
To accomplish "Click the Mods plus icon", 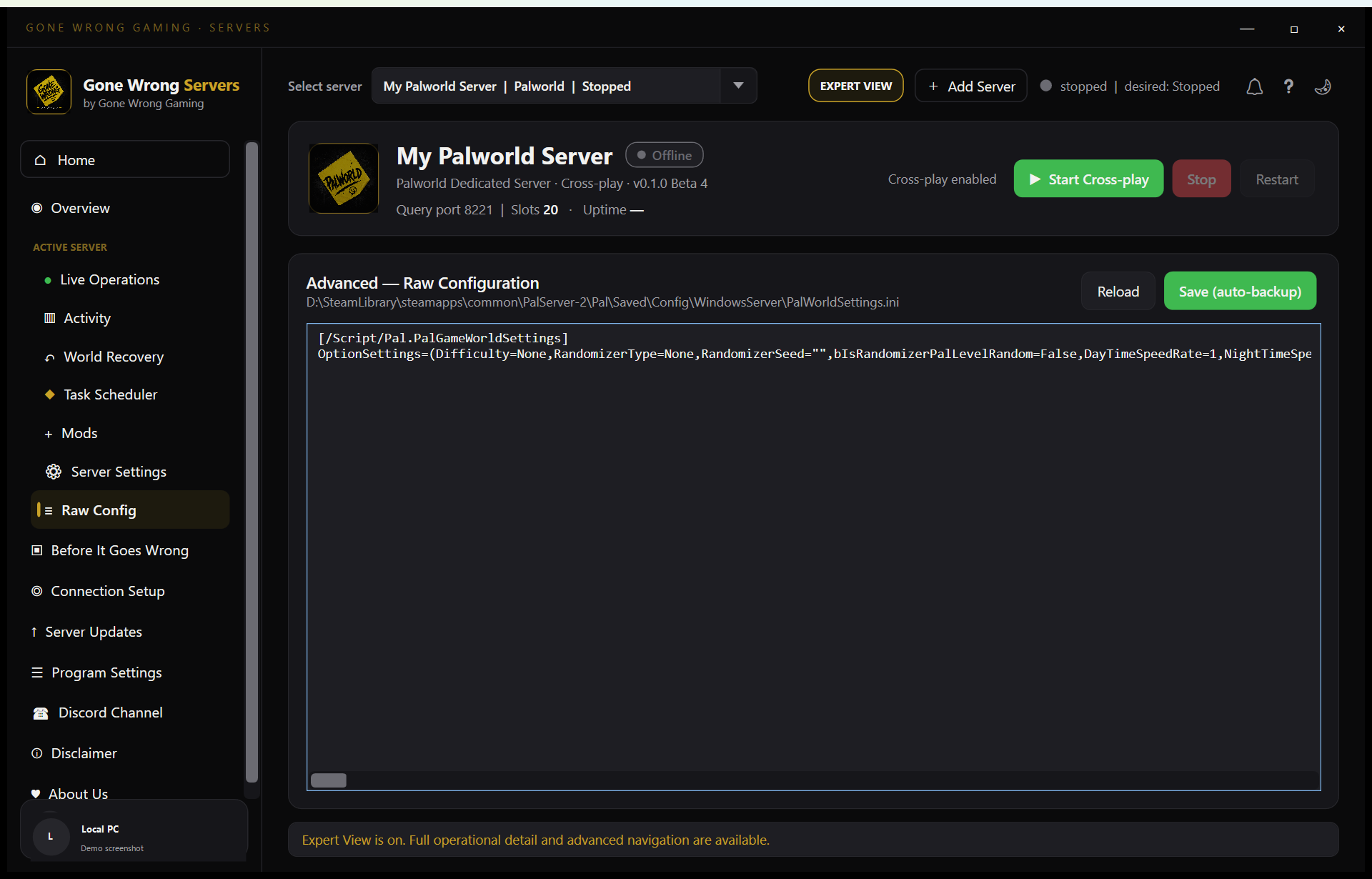I will 49,434.
